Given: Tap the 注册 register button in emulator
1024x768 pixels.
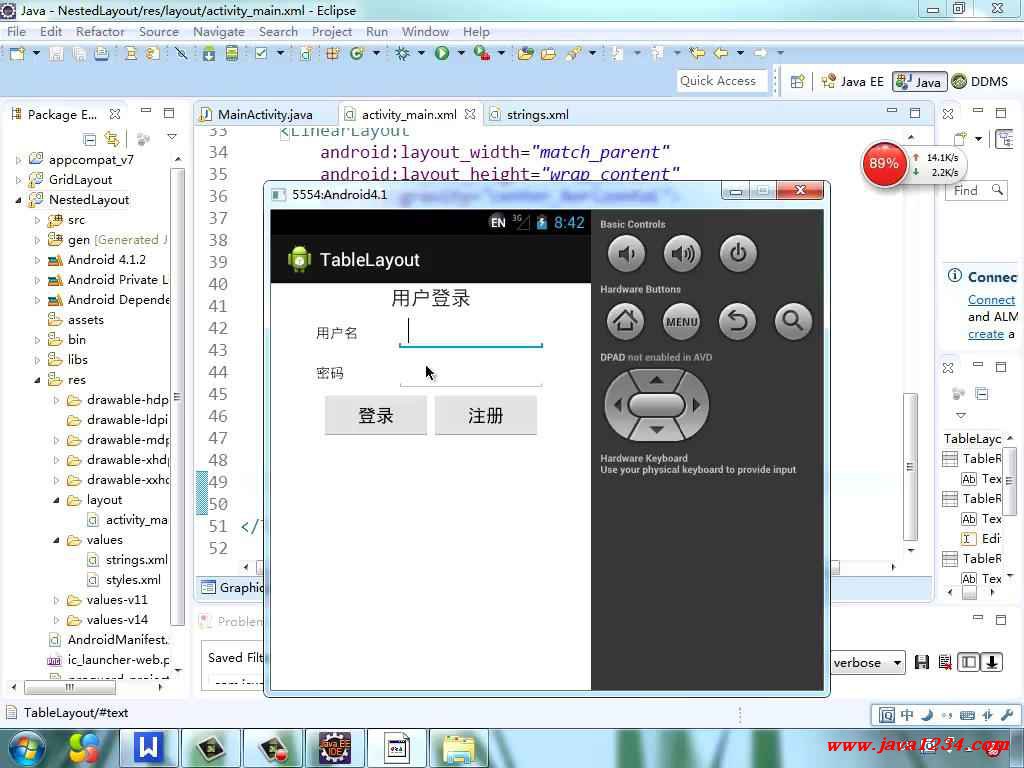Looking at the screenshot, I should 486,415.
